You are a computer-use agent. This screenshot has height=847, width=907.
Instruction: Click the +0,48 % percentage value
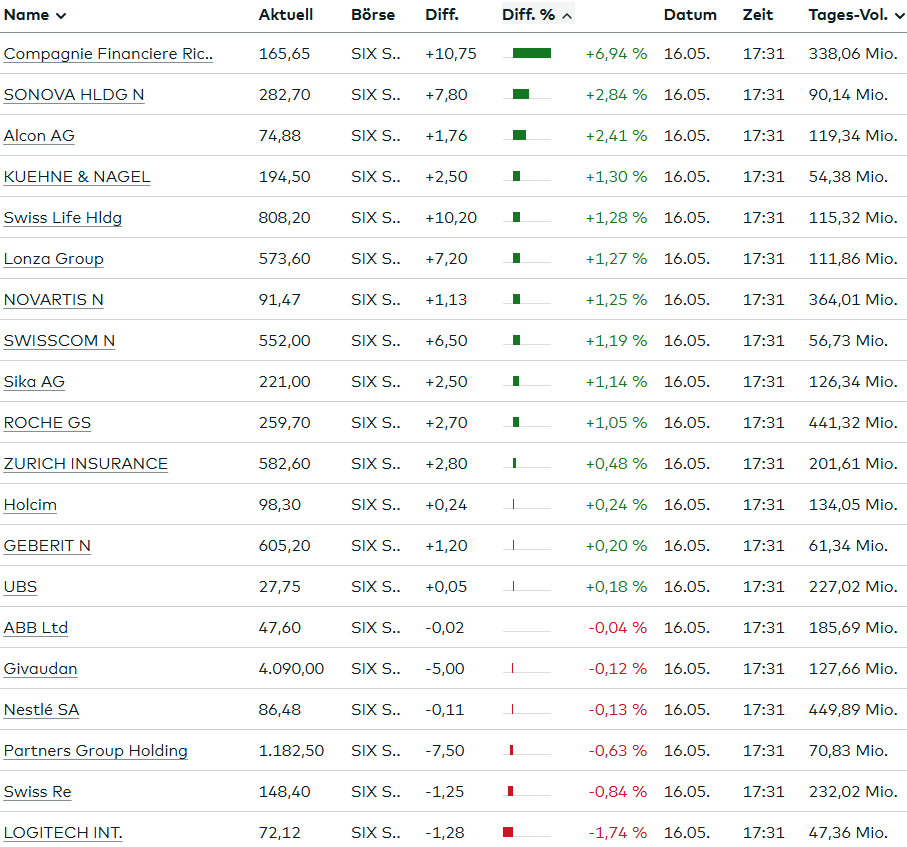tap(616, 464)
